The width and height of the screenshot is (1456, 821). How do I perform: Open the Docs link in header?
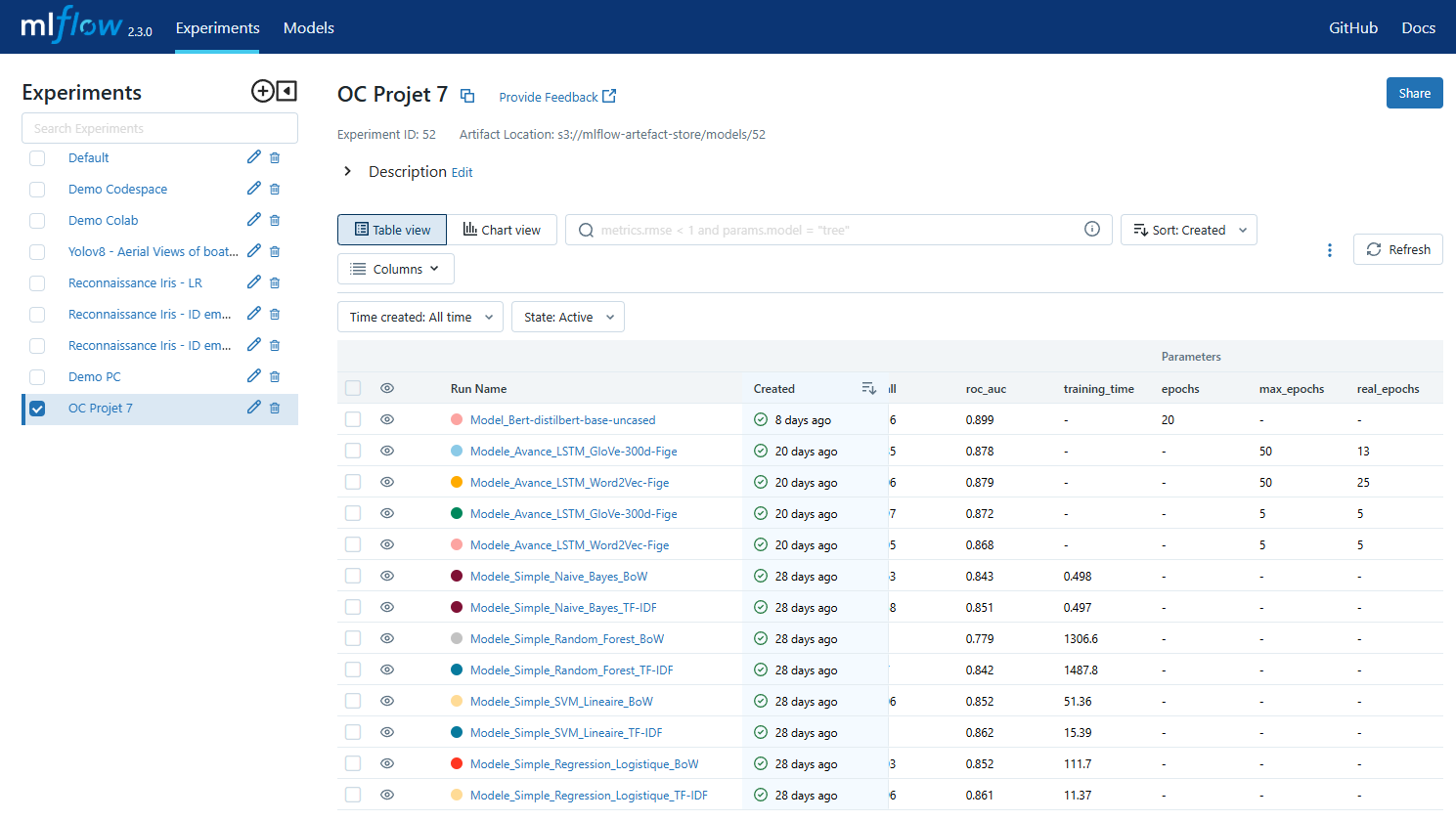1418,27
